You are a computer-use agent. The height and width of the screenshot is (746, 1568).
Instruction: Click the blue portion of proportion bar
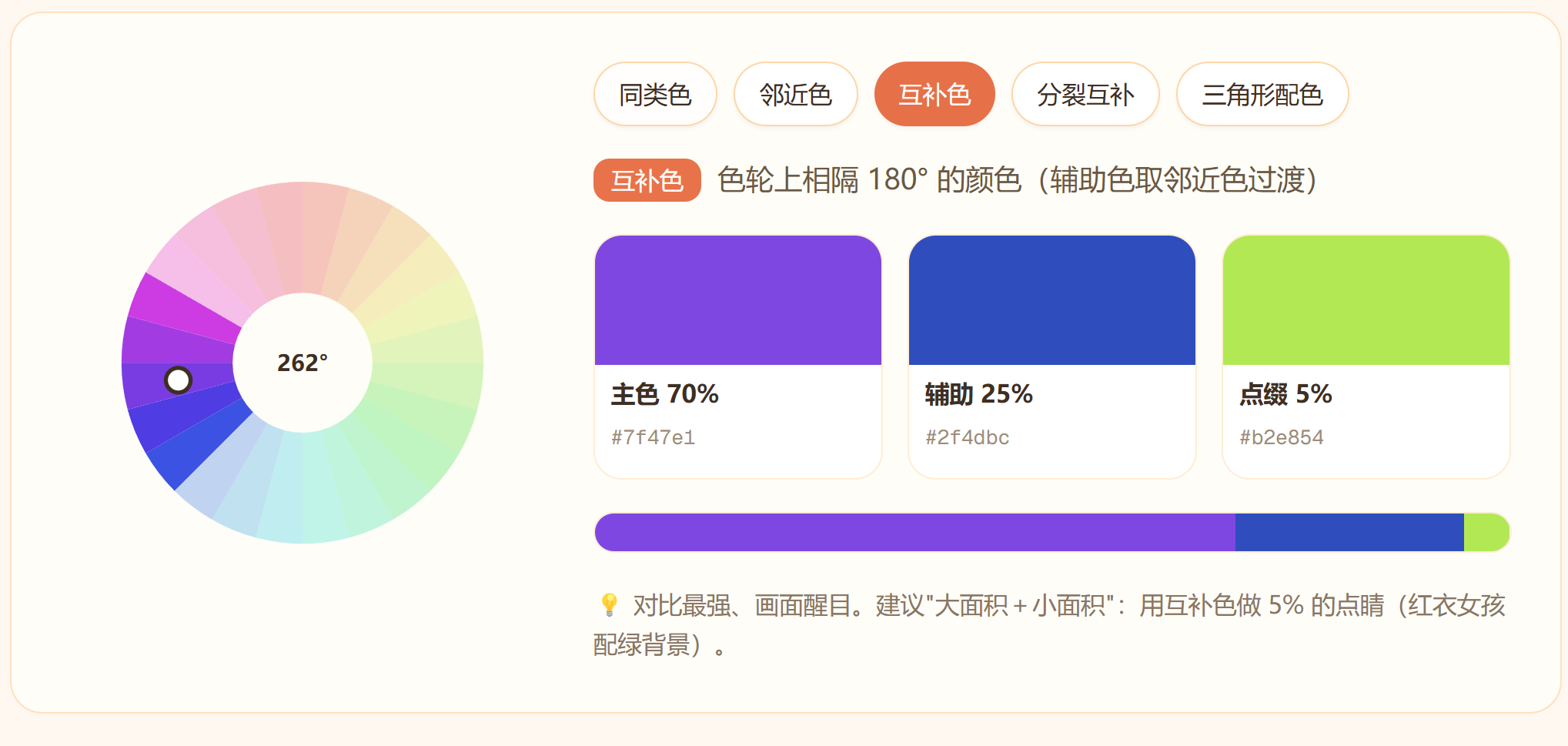(x=1349, y=533)
